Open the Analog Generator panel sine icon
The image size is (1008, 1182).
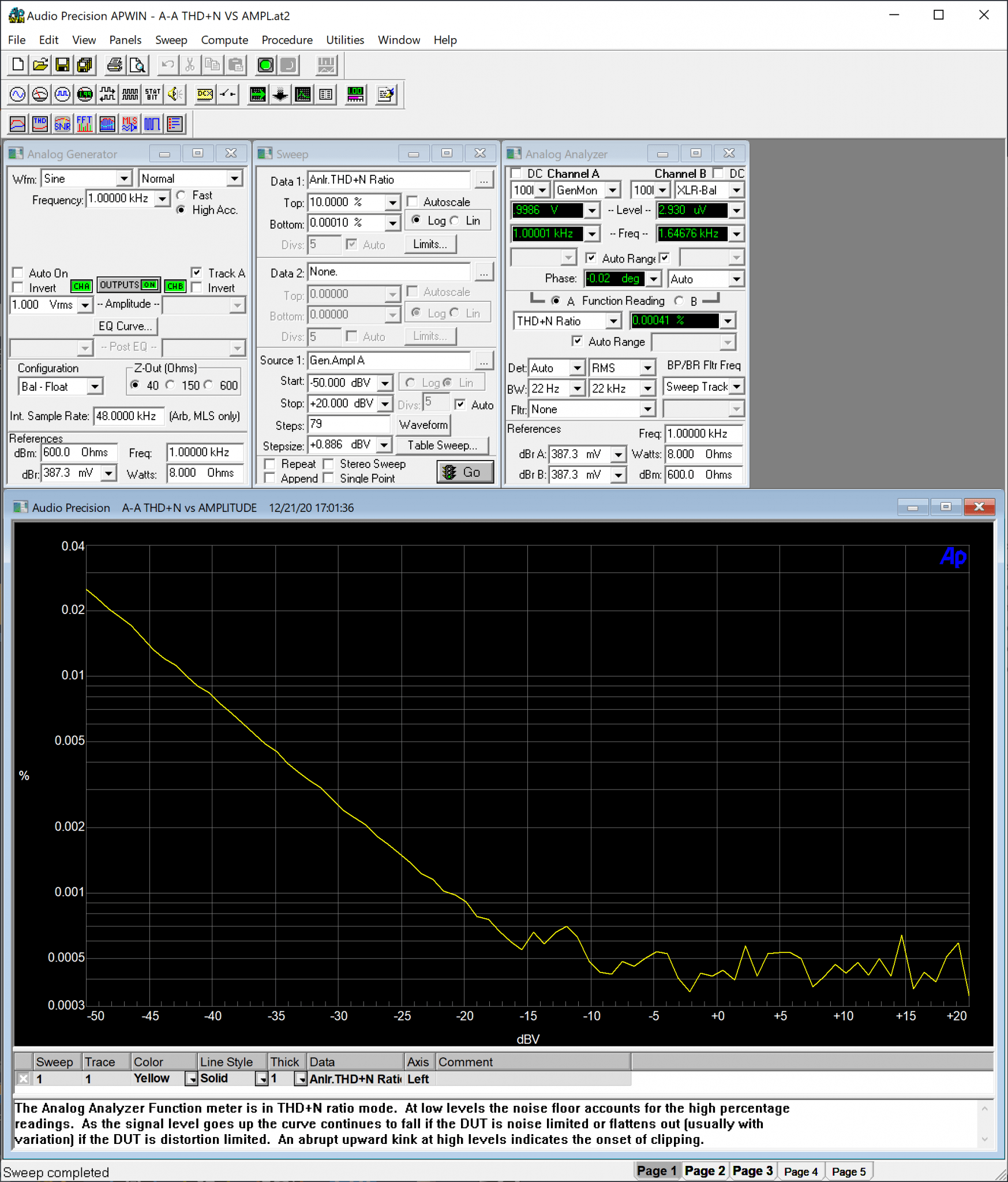[18, 94]
